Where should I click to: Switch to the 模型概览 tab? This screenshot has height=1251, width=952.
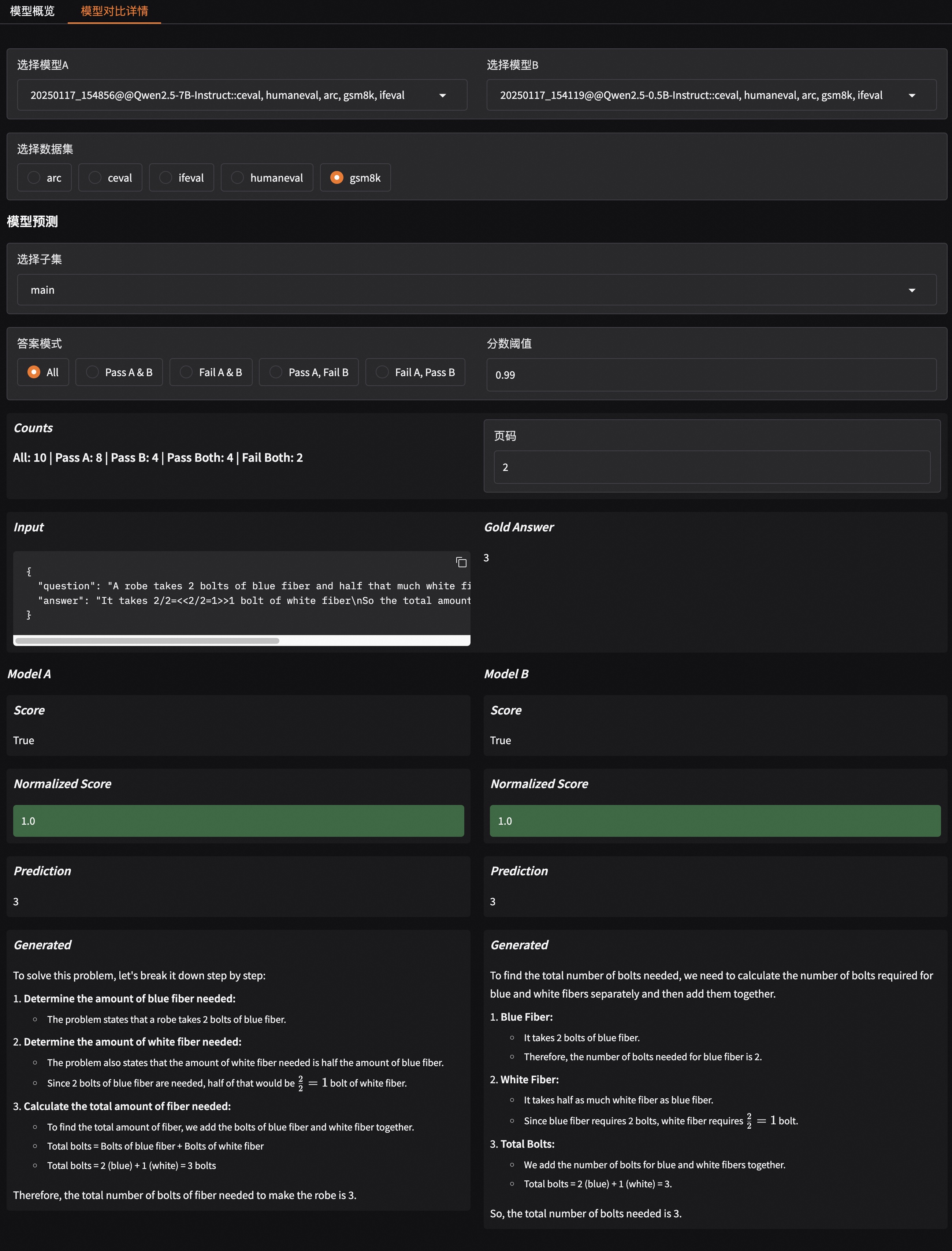pos(32,11)
